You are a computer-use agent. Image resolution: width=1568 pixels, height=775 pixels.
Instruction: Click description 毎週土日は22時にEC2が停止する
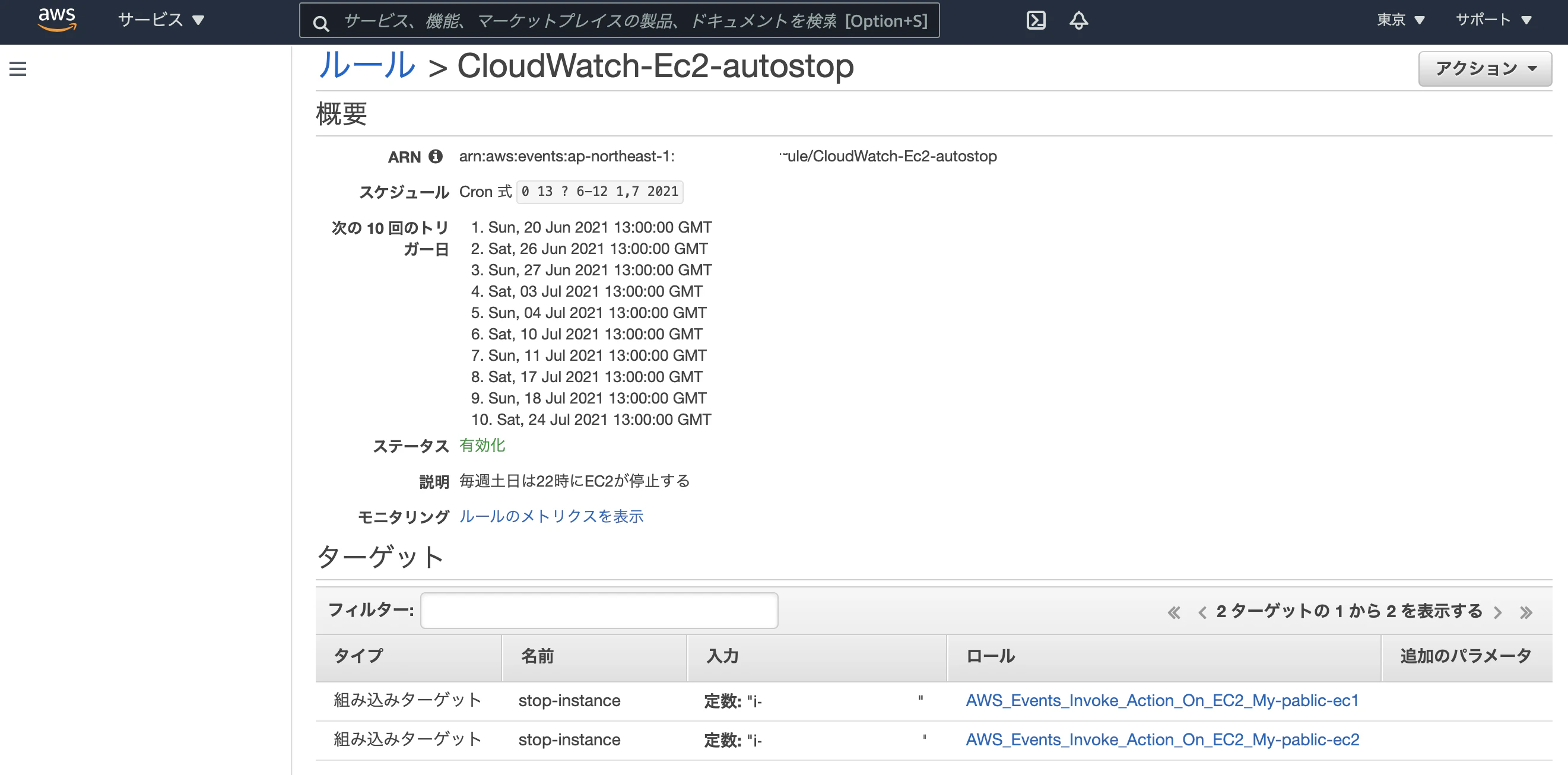tap(574, 481)
